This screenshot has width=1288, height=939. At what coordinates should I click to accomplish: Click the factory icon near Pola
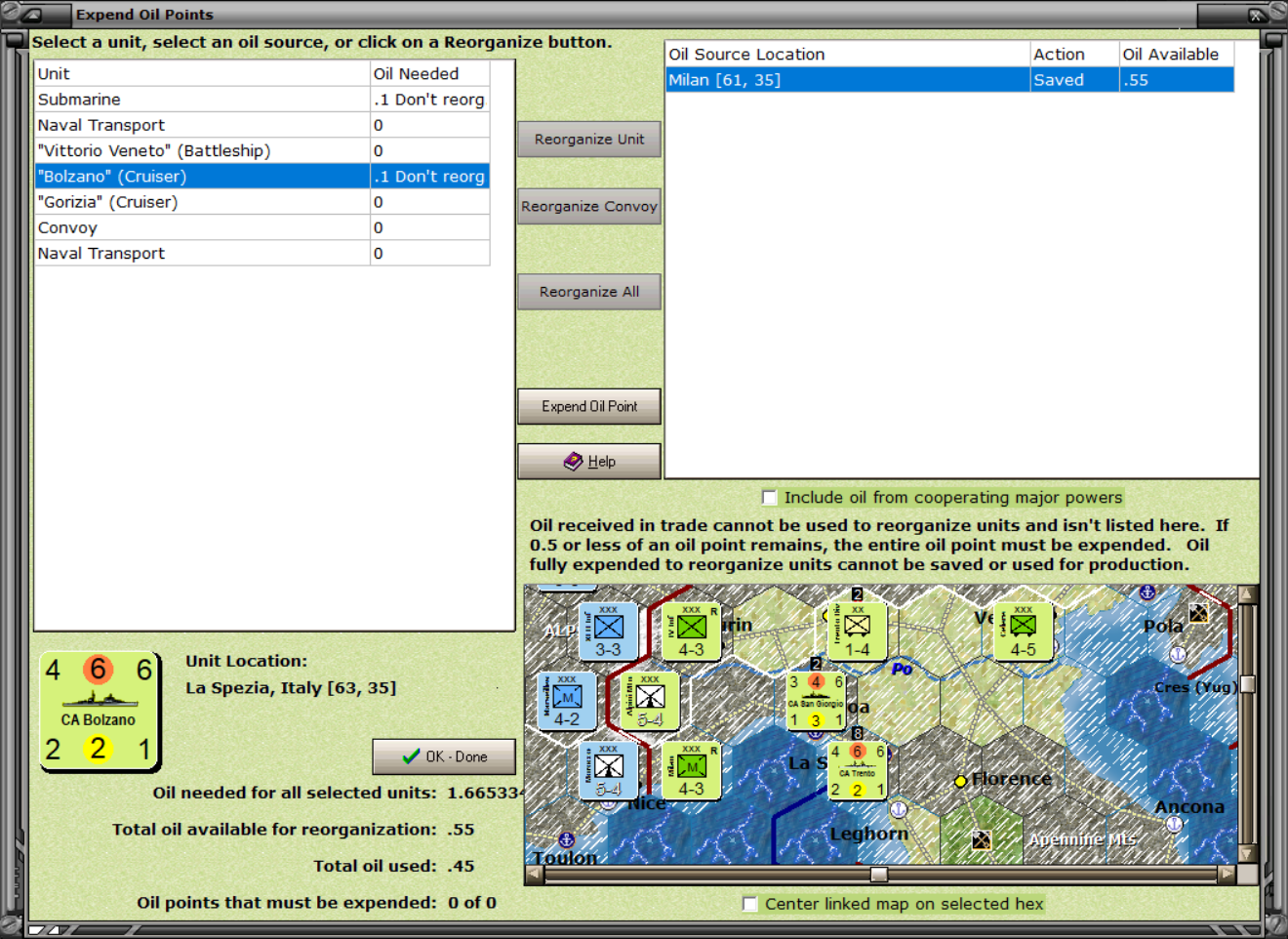pos(1198,613)
